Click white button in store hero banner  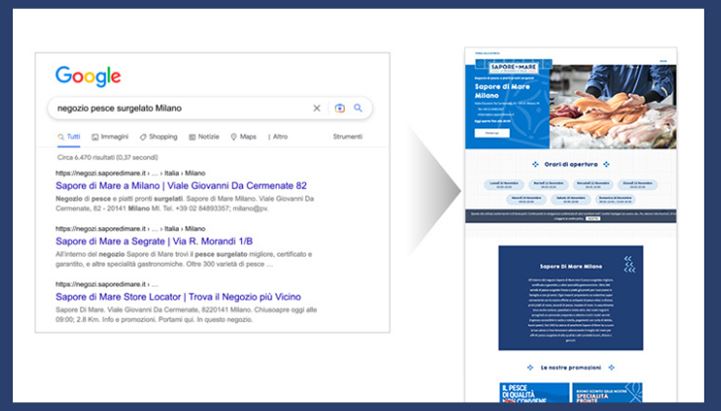click(x=492, y=132)
